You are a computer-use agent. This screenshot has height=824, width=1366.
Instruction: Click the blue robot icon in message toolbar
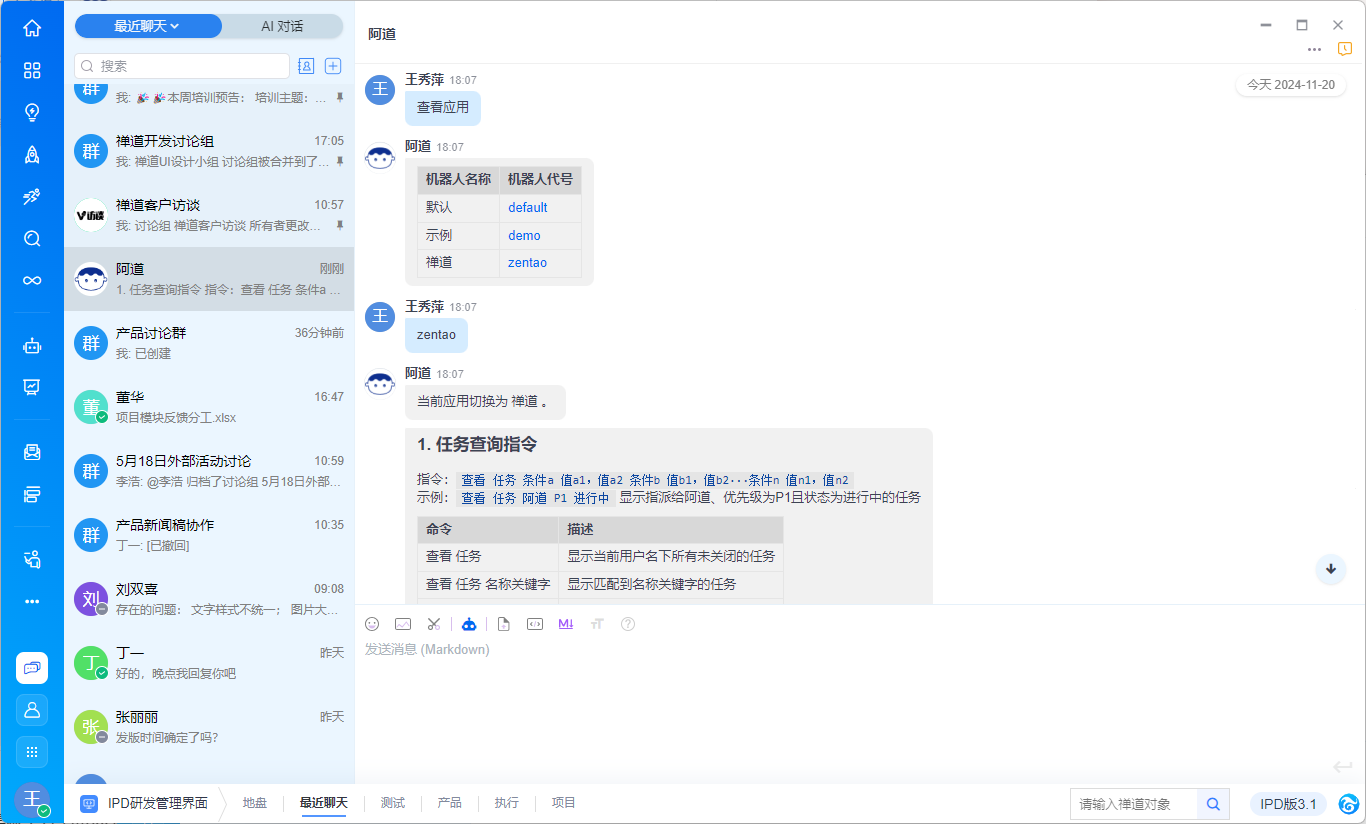[x=469, y=624]
